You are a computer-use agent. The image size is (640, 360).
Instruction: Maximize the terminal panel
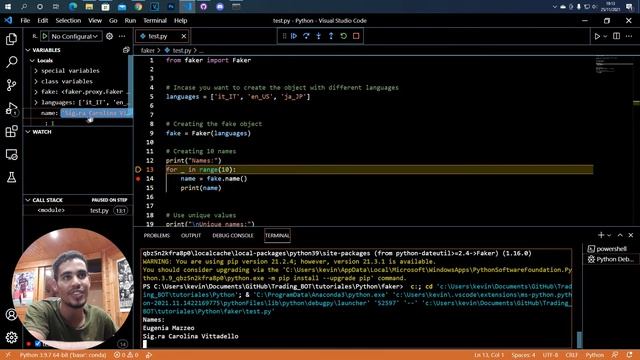(x=620, y=235)
